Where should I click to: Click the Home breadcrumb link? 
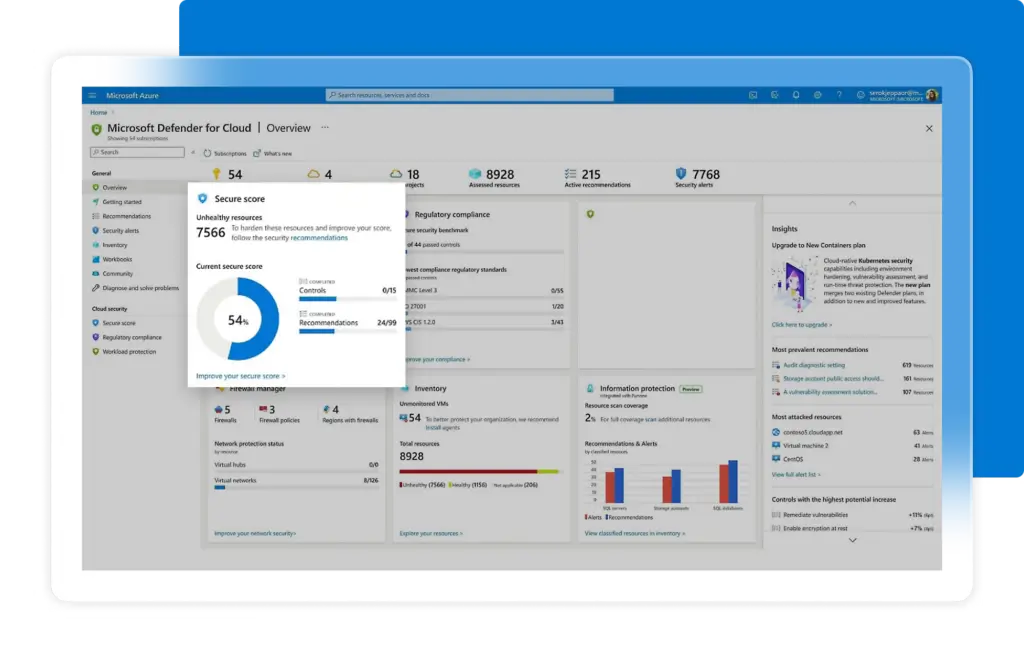99,112
